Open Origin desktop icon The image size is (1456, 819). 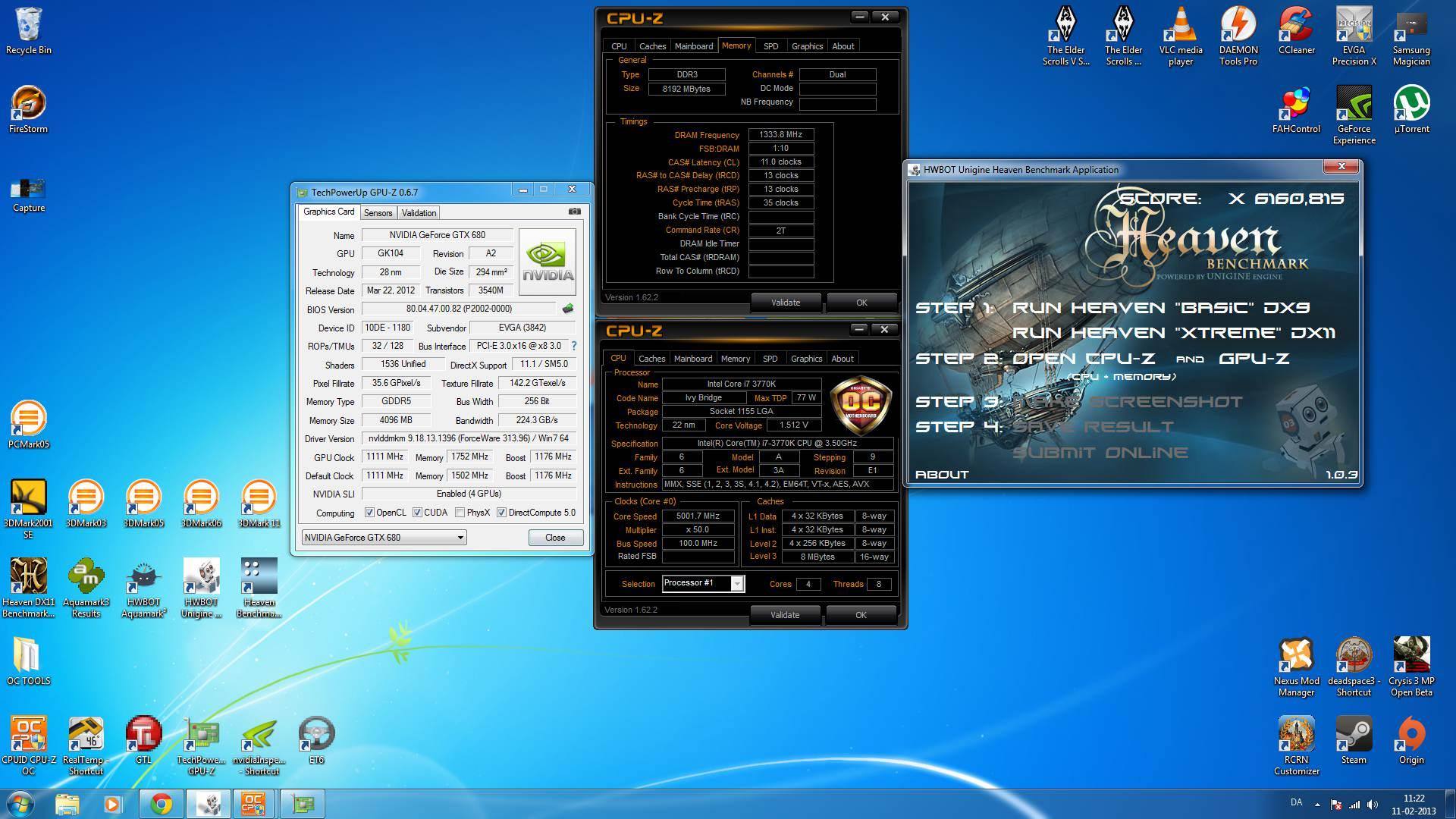pyautogui.click(x=1411, y=740)
